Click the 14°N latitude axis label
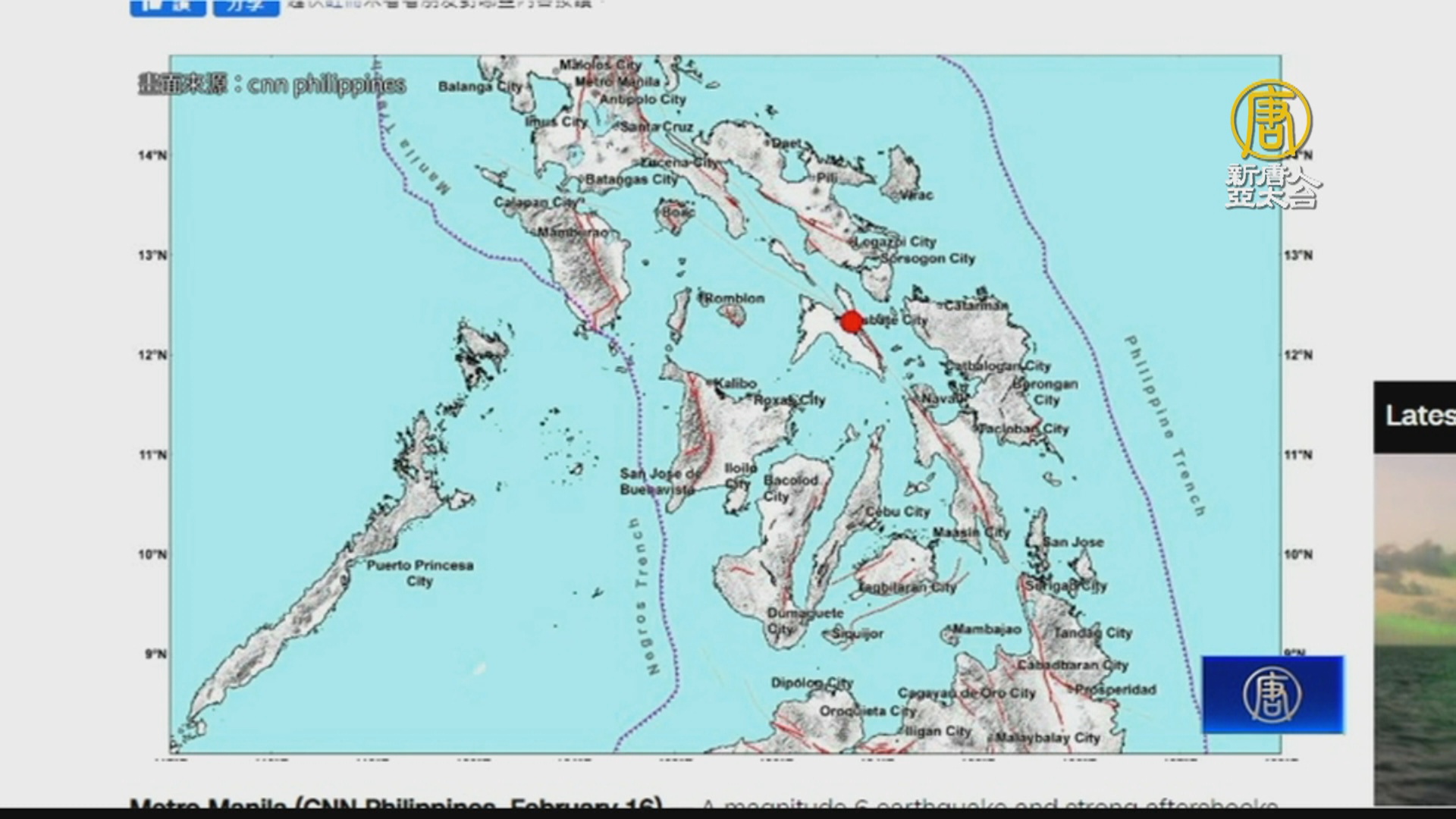This screenshot has width=1456, height=819. click(x=152, y=155)
